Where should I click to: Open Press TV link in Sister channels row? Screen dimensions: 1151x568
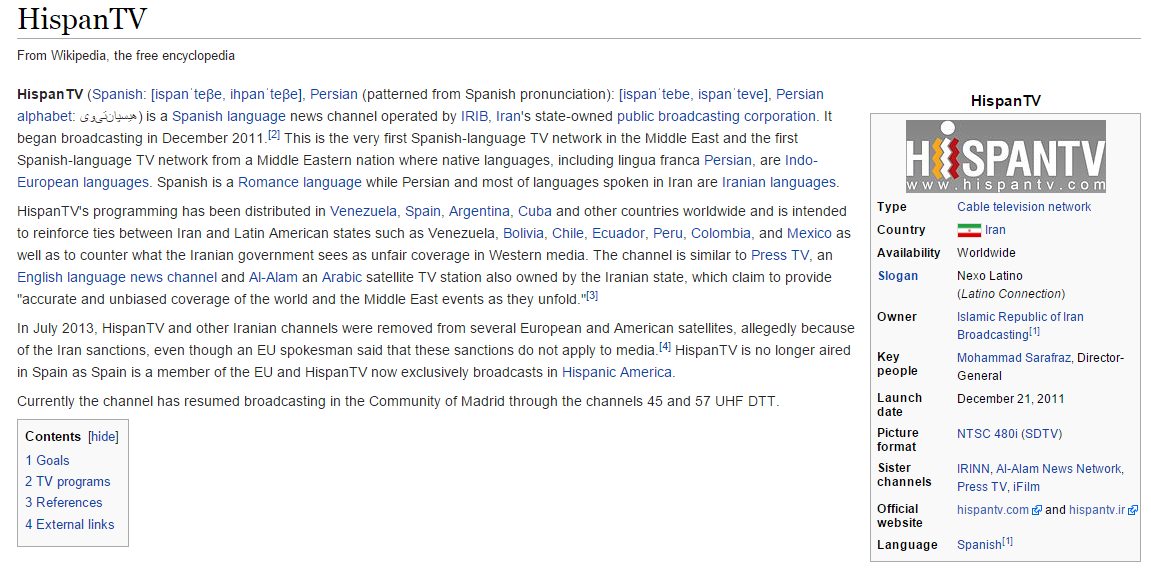(x=982, y=487)
